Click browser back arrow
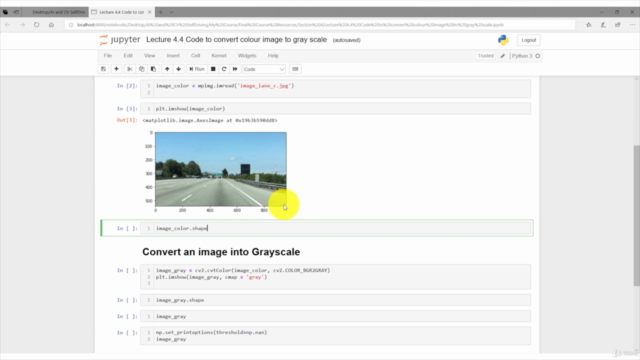Viewport: 640px width, 360px height. pos(7,25)
